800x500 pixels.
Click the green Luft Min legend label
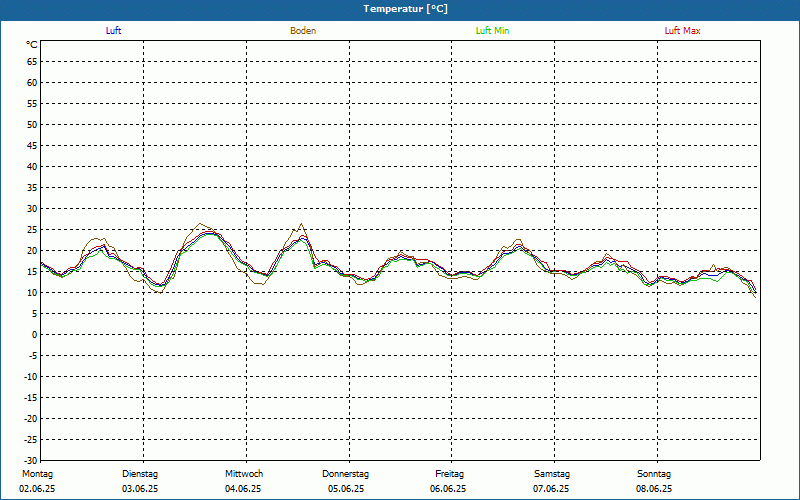pyautogui.click(x=492, y=31)
